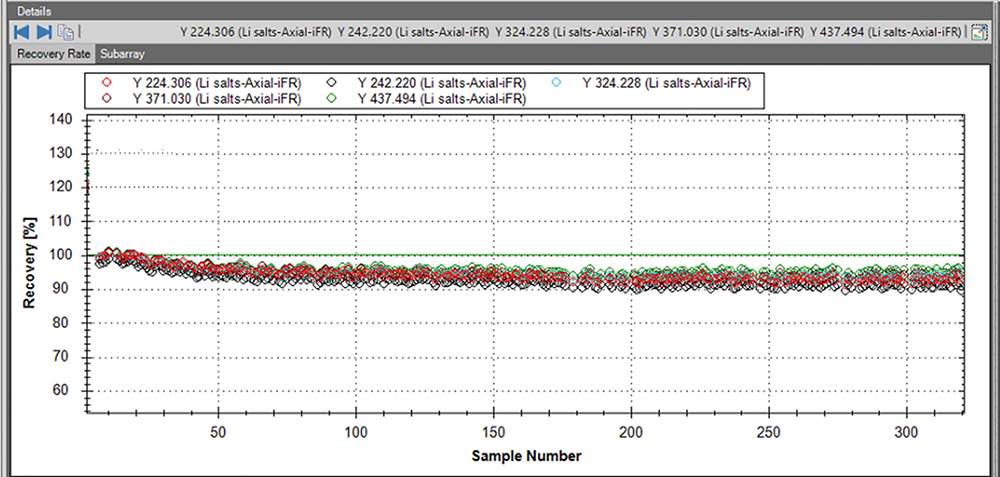Viewport: 1000px width, 477px height.
Task: Click the black marker for Y 242.220 in the legend
Action: [331, 82]
